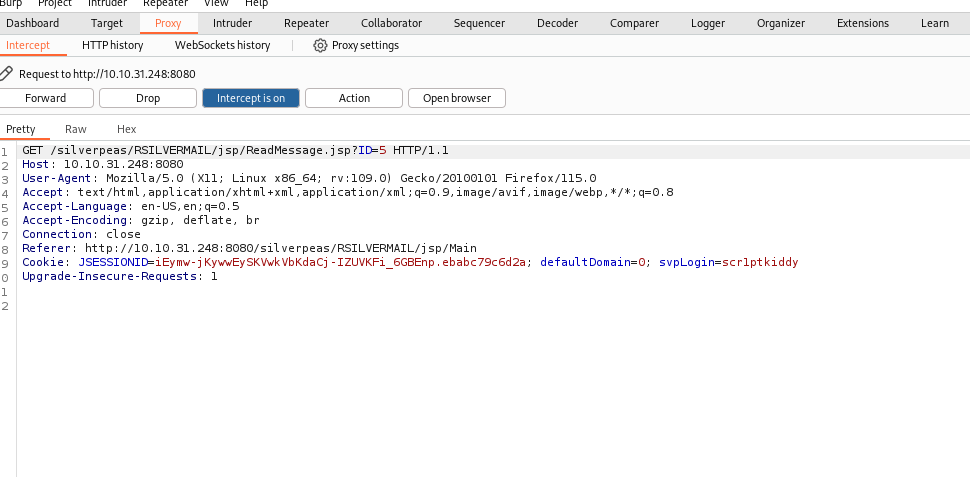Viewport: 970px width, 477px height.
Task: Open the WebSockets history tab
Action: (x=223, y=45)
